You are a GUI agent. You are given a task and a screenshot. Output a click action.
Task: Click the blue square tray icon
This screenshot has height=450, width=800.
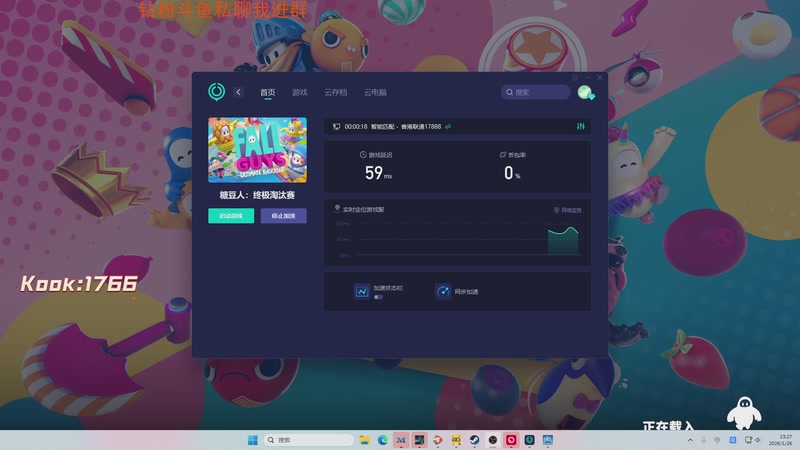pos(733,440)
